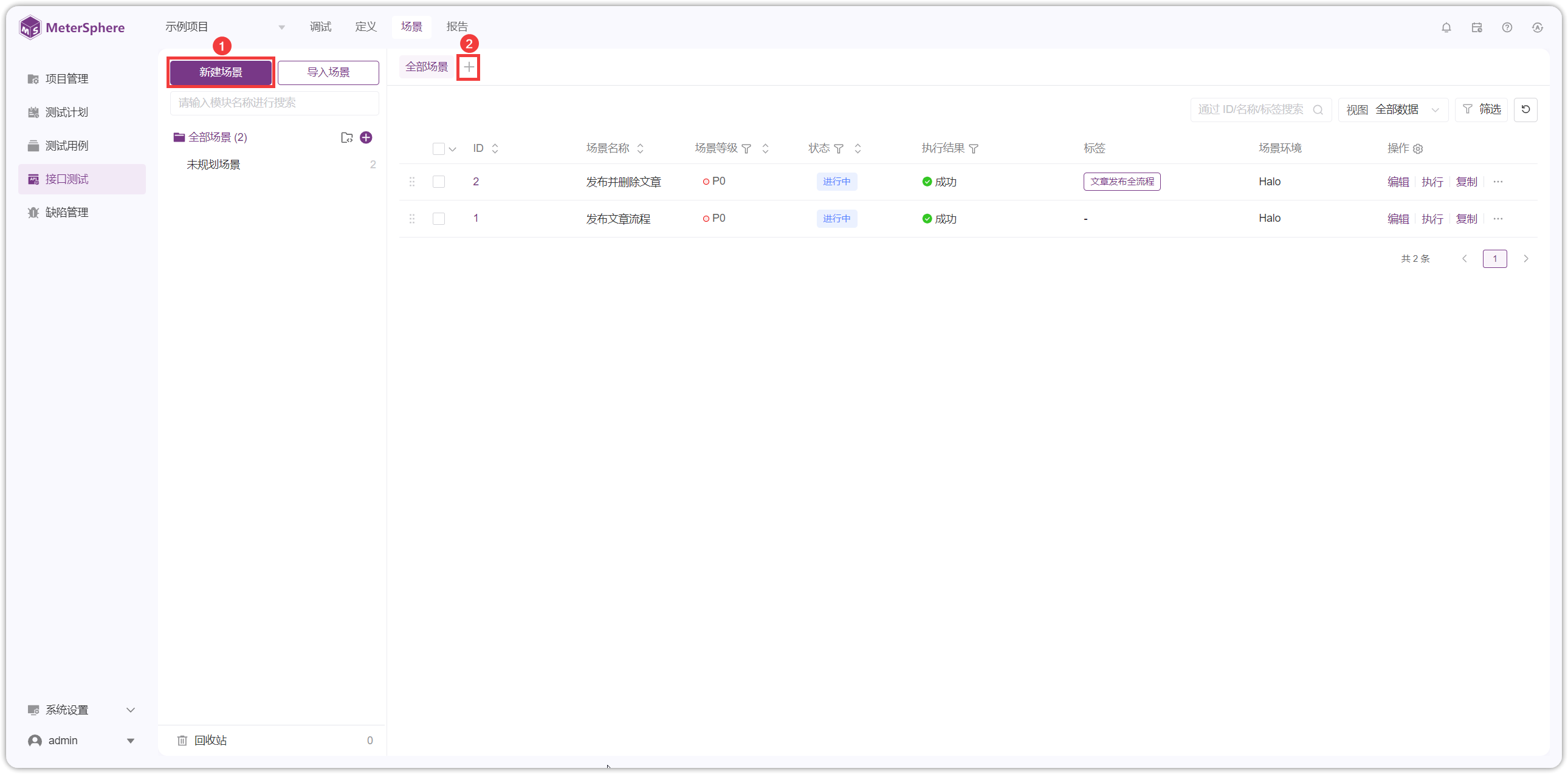Check the box for scenario 2
1568x774 pixels.
[438, 182]
